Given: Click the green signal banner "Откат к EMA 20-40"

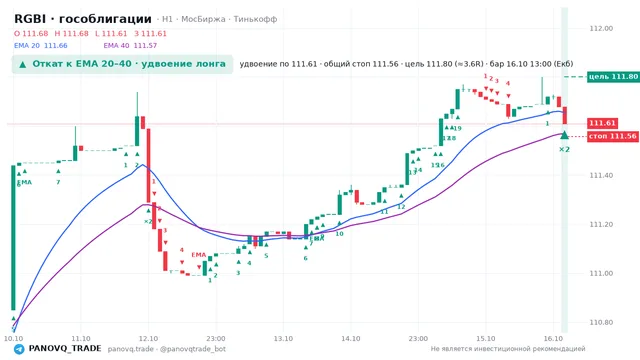Looking at the screenshot, I should 122,64.
